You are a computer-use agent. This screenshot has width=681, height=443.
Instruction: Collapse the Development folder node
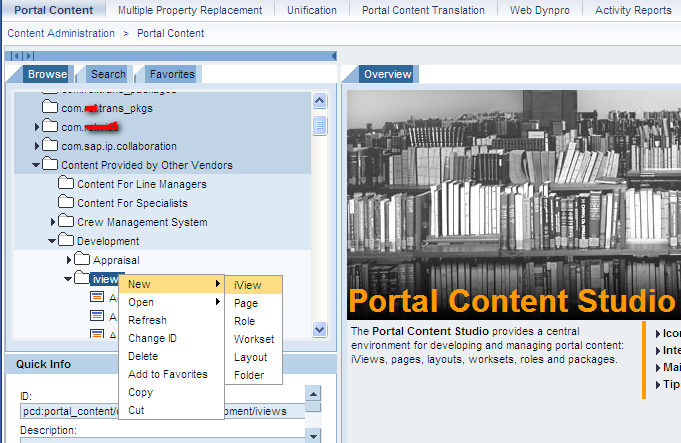(53, 241)
